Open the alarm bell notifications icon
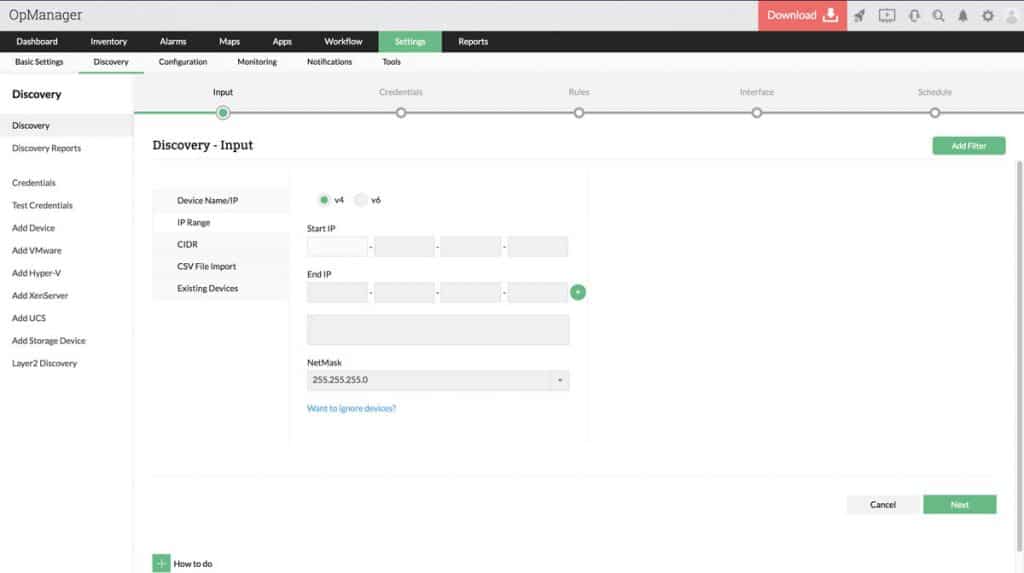The height and width of the screenshot is (573, 1024). 963,15
